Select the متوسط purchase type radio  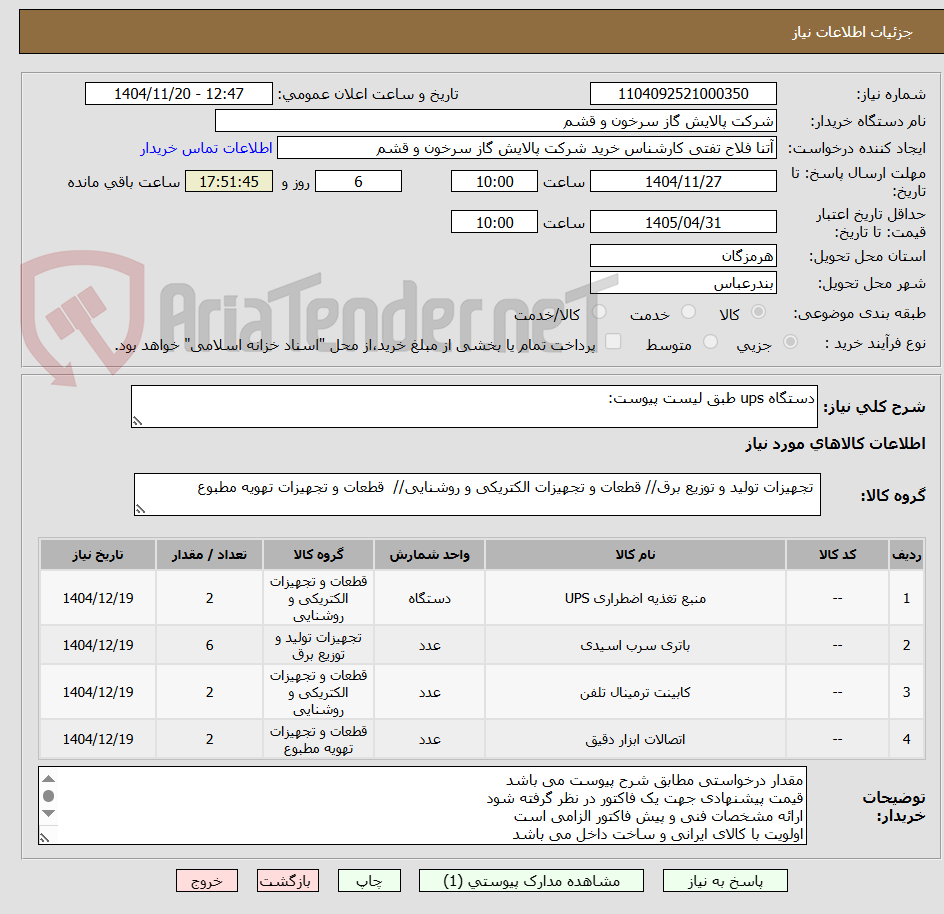710,342
